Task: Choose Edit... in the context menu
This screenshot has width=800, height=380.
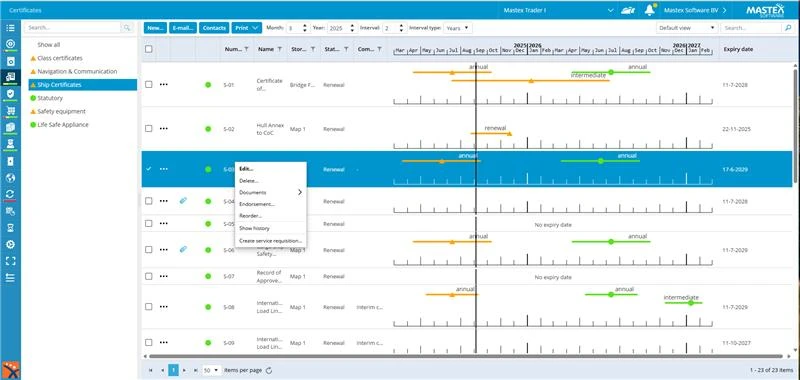Action: point(270,169)
